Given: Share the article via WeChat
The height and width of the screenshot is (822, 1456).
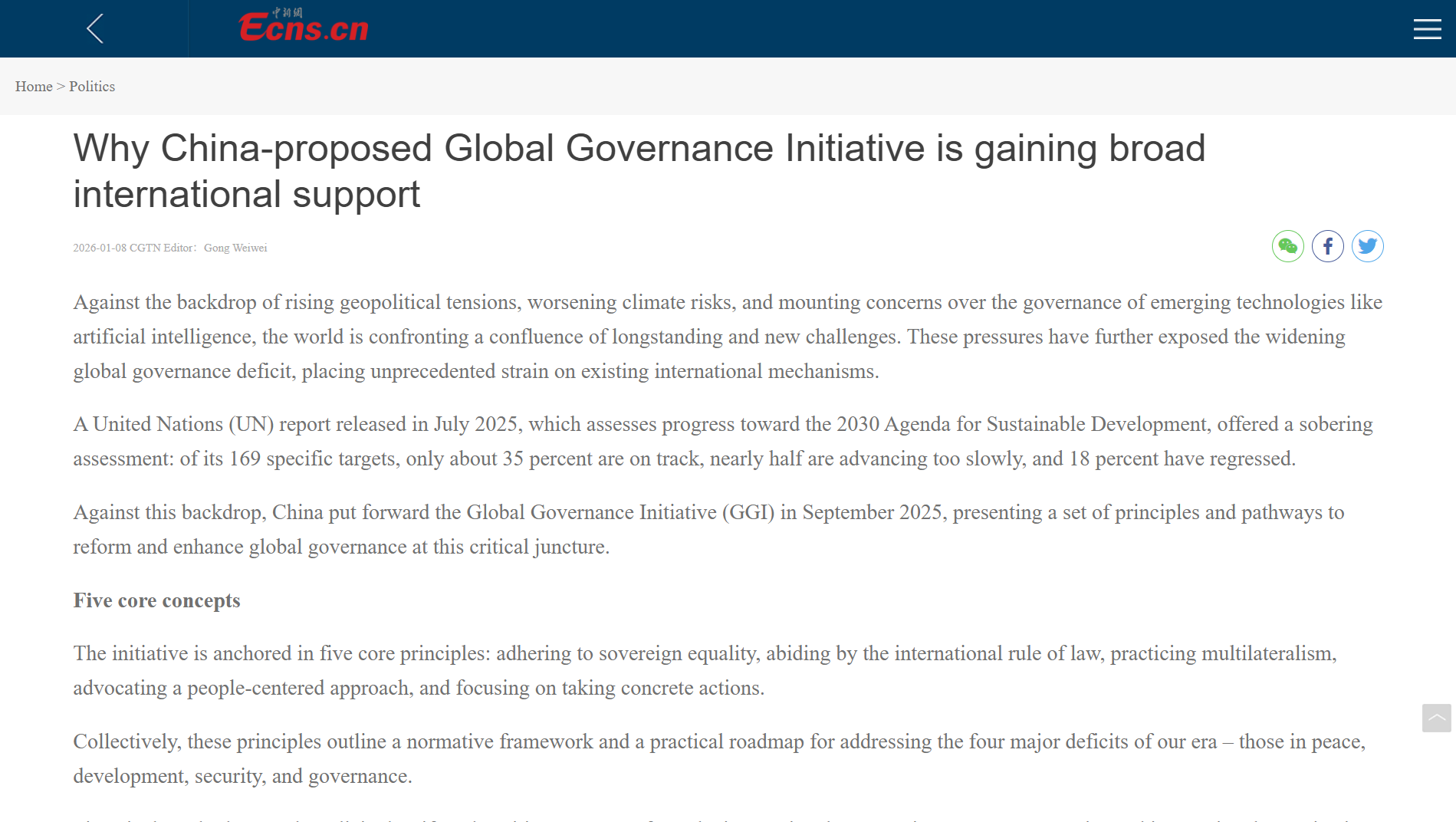Looking at the screenshot, I should tap(1287, 246).
